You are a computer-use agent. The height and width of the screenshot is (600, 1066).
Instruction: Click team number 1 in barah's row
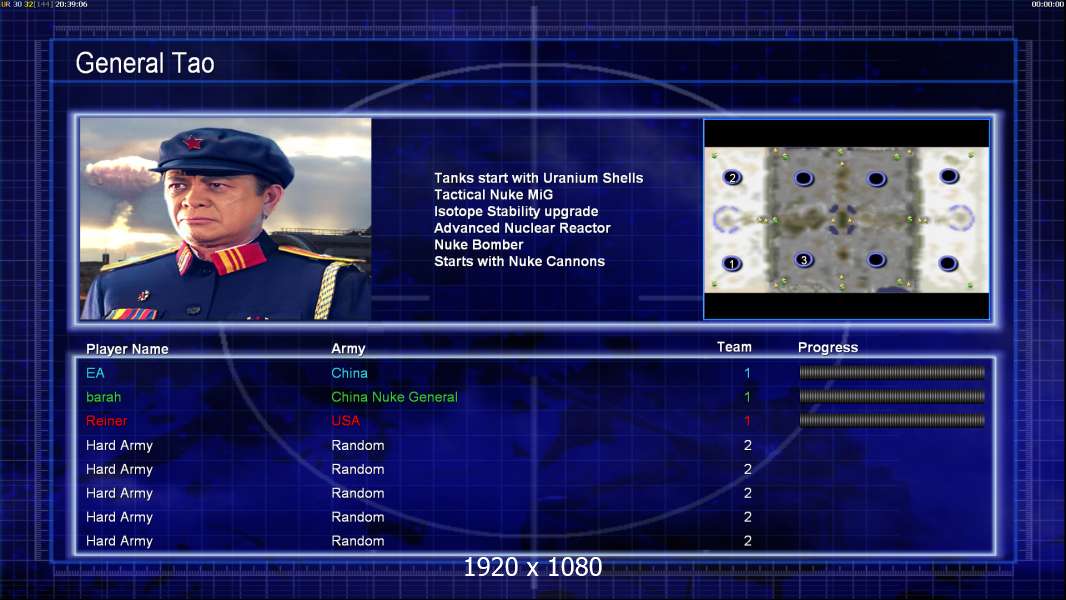(747, 397)
